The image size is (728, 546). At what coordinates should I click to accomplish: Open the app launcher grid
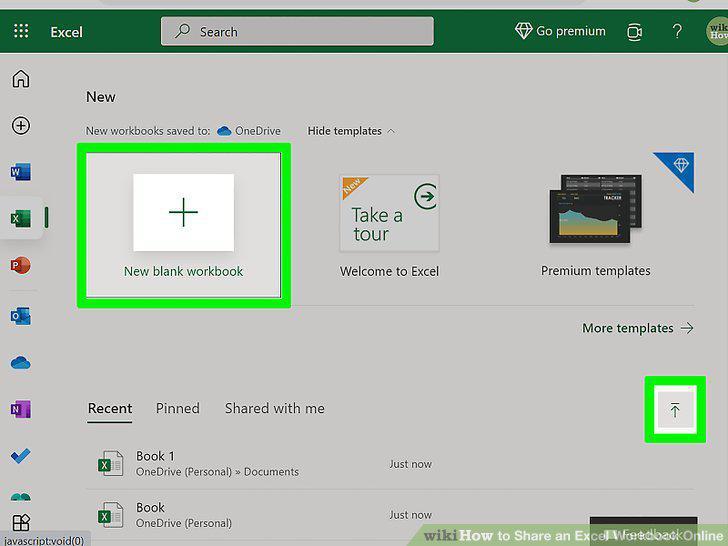pyautogui.click(x=21, y=31)
